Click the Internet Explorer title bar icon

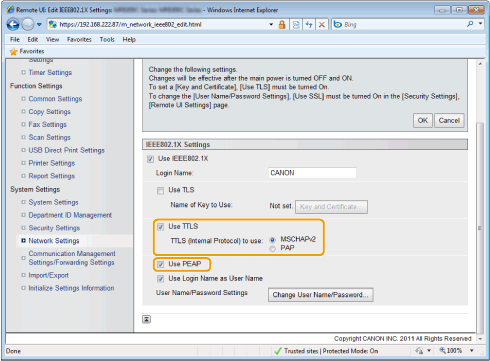(10, 10)
